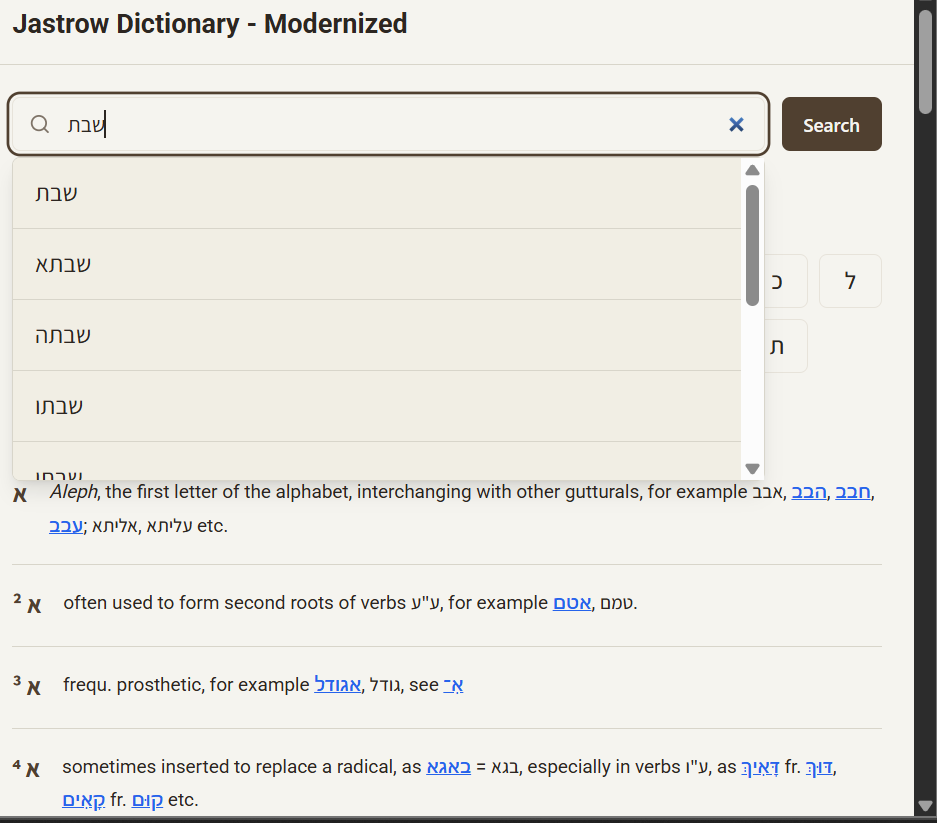Open the באגא link

pos(448,767)
